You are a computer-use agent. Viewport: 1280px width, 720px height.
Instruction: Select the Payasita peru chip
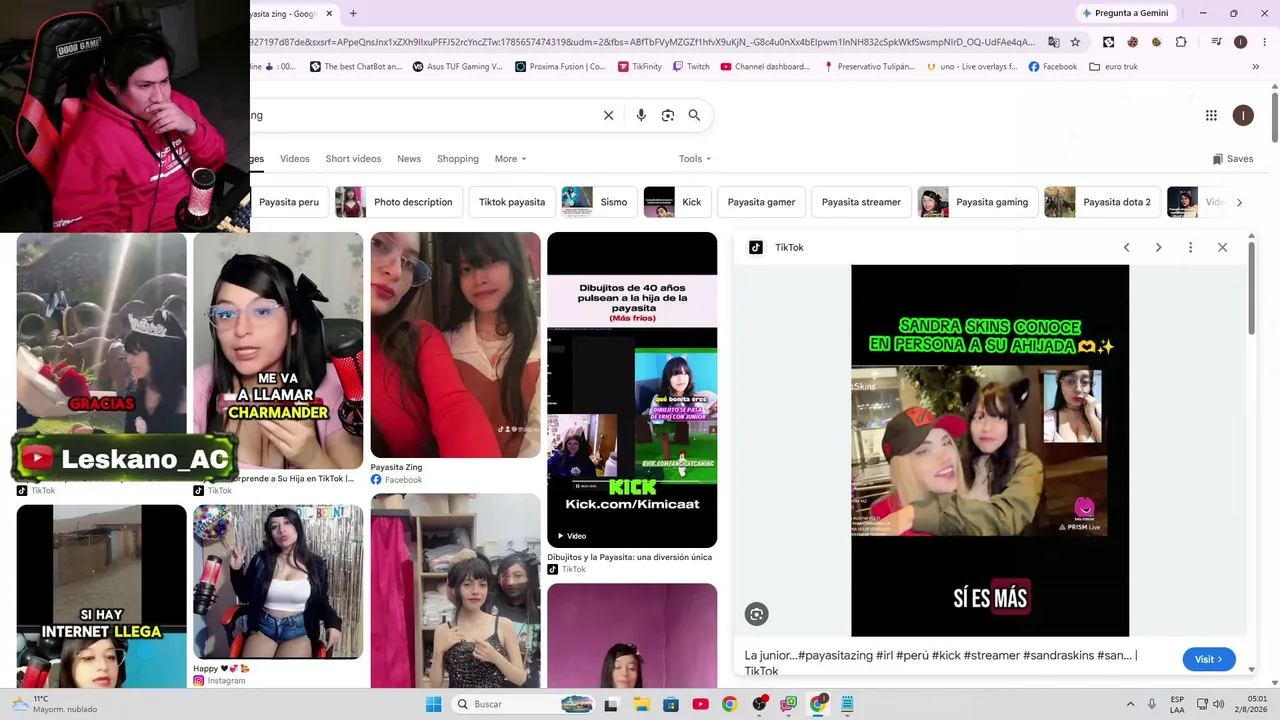tap(289, 202)
